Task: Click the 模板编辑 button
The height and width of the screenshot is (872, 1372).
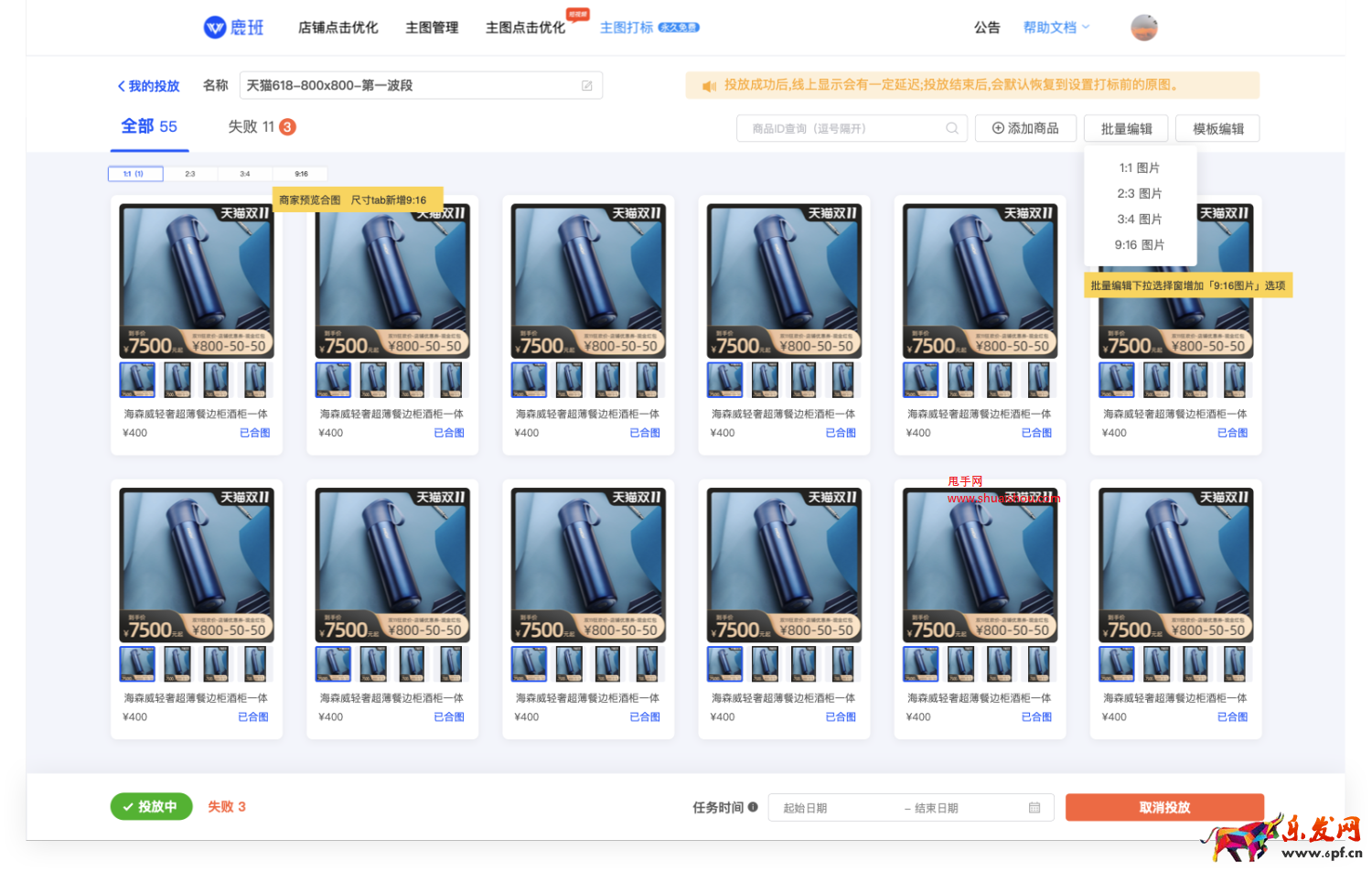Action: 1217,129
